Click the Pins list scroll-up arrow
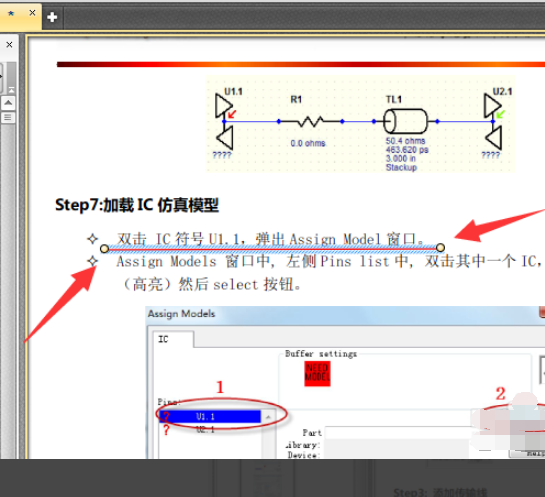The height and width of the screenshot is (497, 545). coord(268,417)
